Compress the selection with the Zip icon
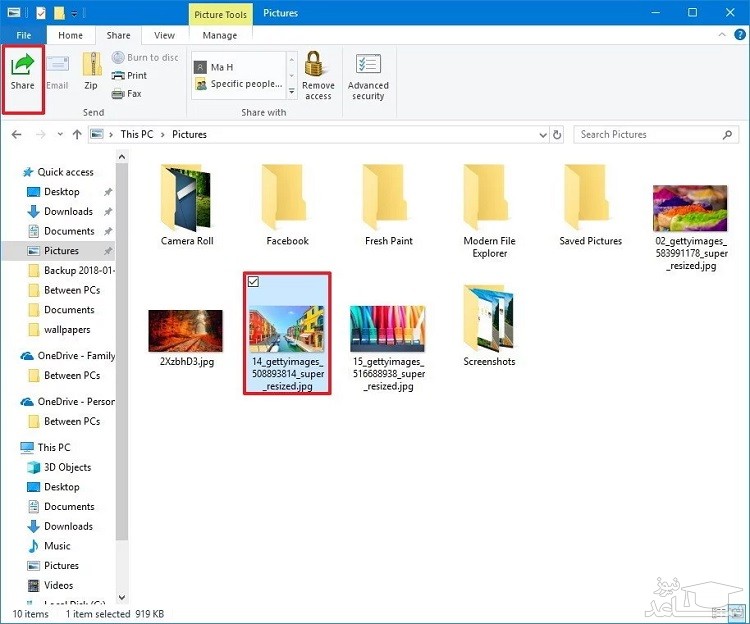 91,72
